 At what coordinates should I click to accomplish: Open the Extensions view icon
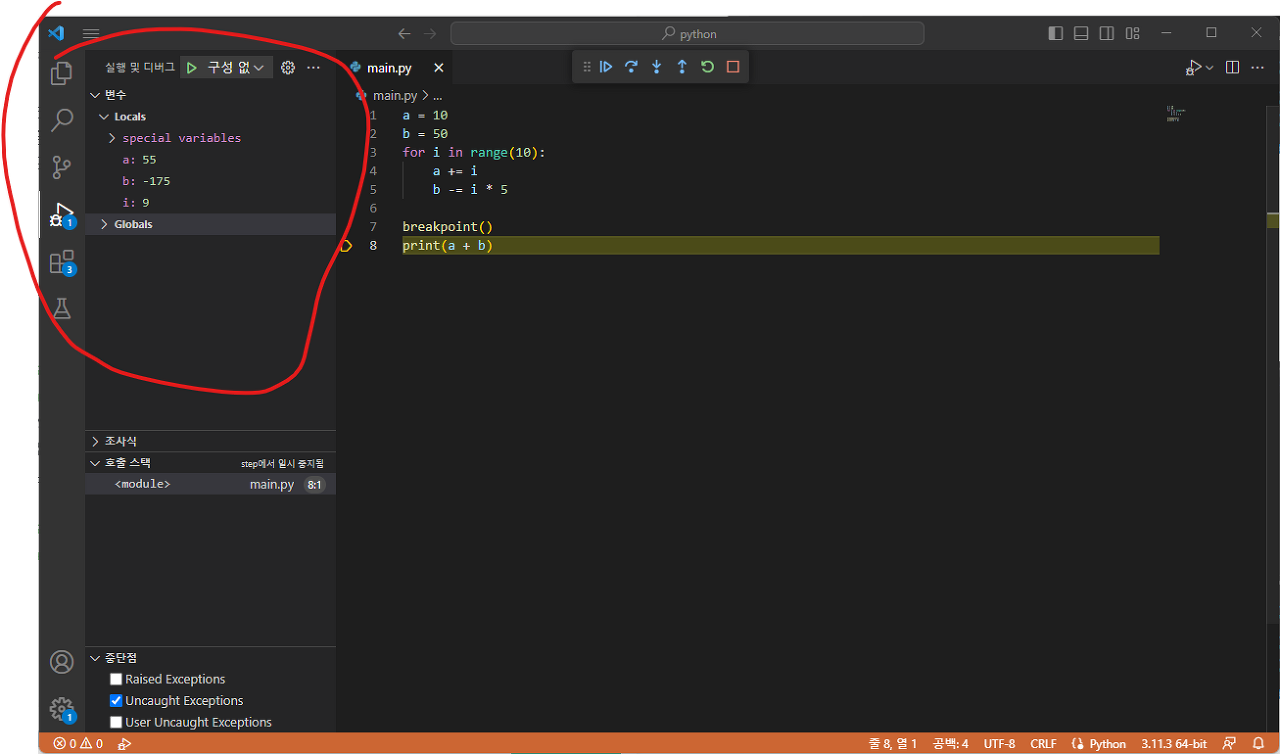62,263
